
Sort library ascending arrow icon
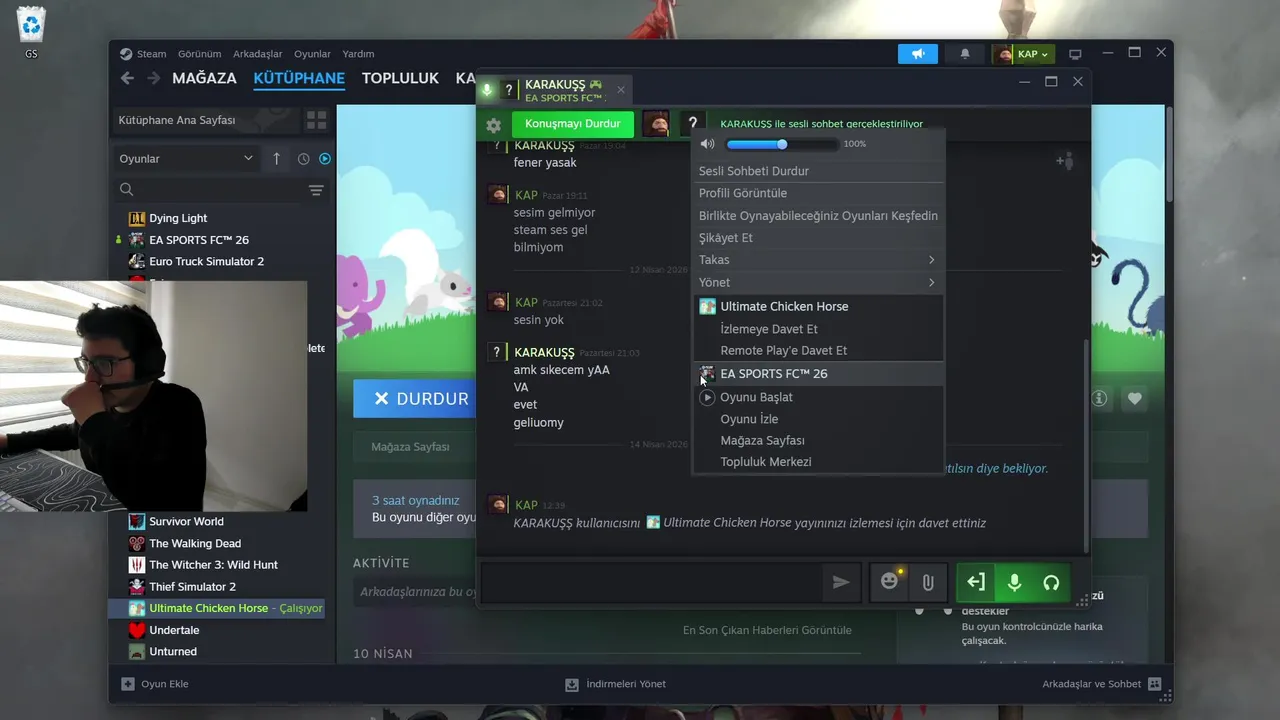click(x=277, y=159)
